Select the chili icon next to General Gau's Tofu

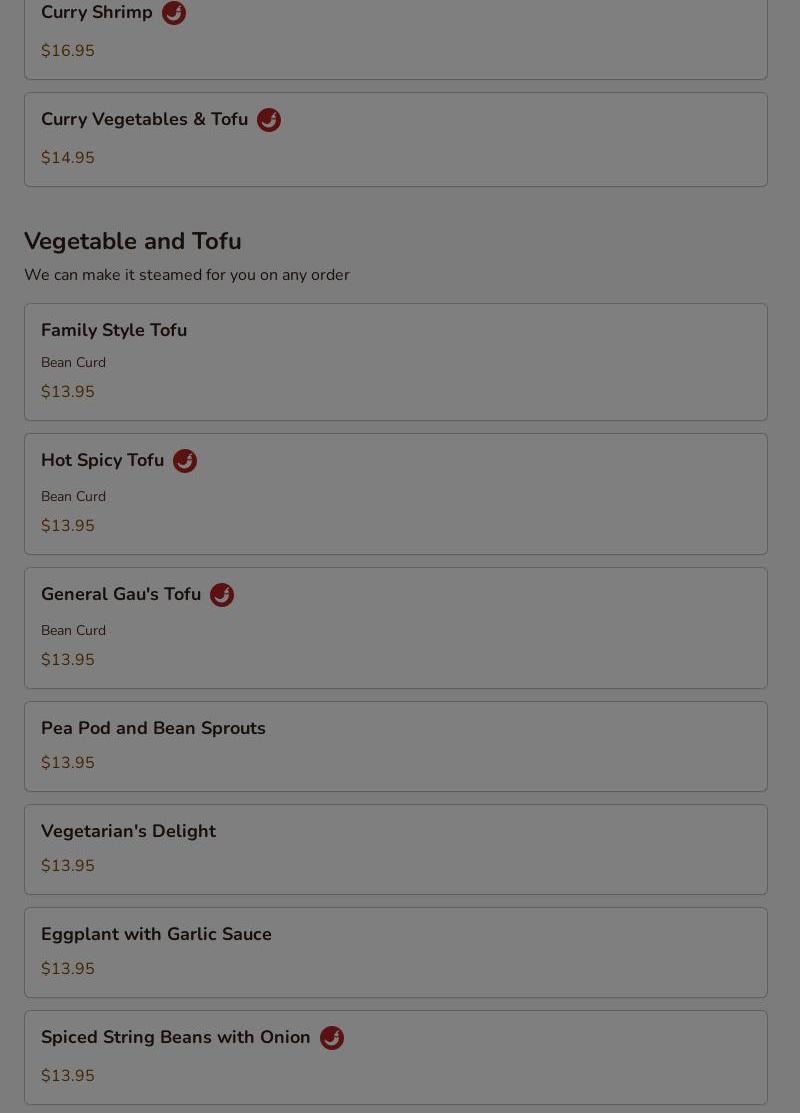[222, 595]
